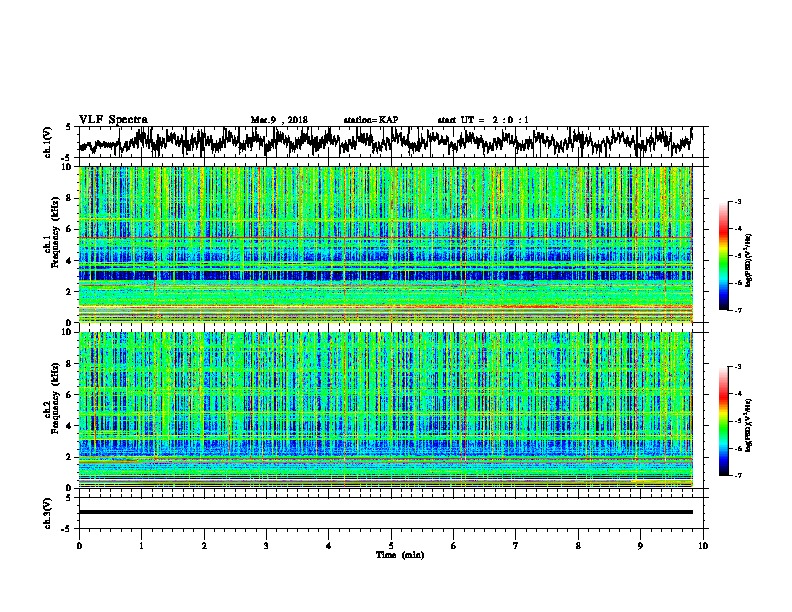Select the Mar.9, 2018 date label

(279, 120)
